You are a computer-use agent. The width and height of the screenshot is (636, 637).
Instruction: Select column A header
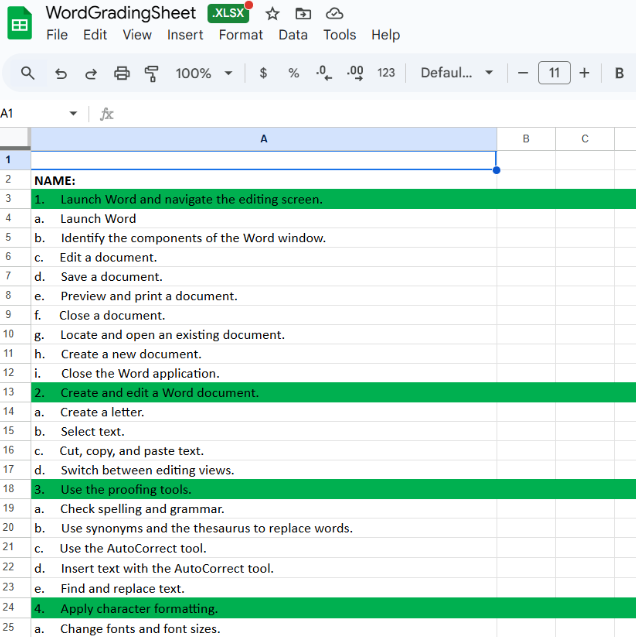(264, 139)
